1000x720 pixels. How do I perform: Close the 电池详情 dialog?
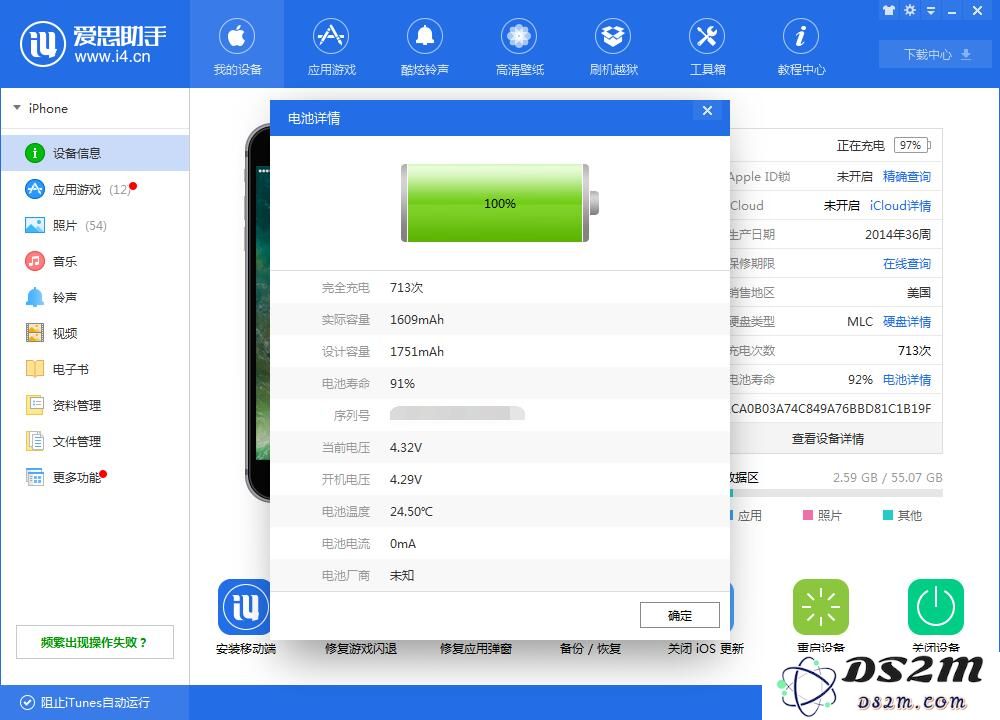point(707,111)
